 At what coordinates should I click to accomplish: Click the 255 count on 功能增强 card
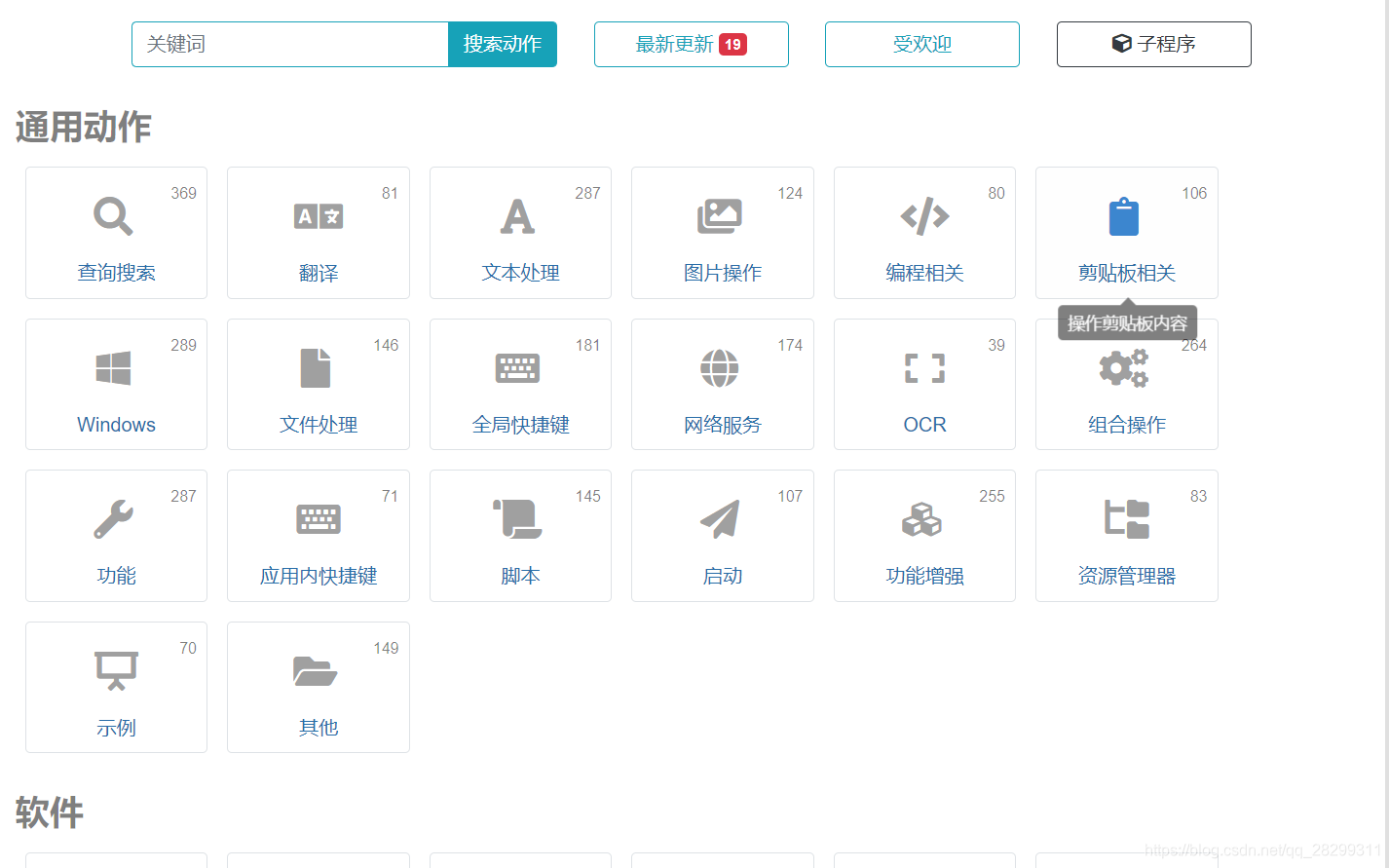point(992,496)
